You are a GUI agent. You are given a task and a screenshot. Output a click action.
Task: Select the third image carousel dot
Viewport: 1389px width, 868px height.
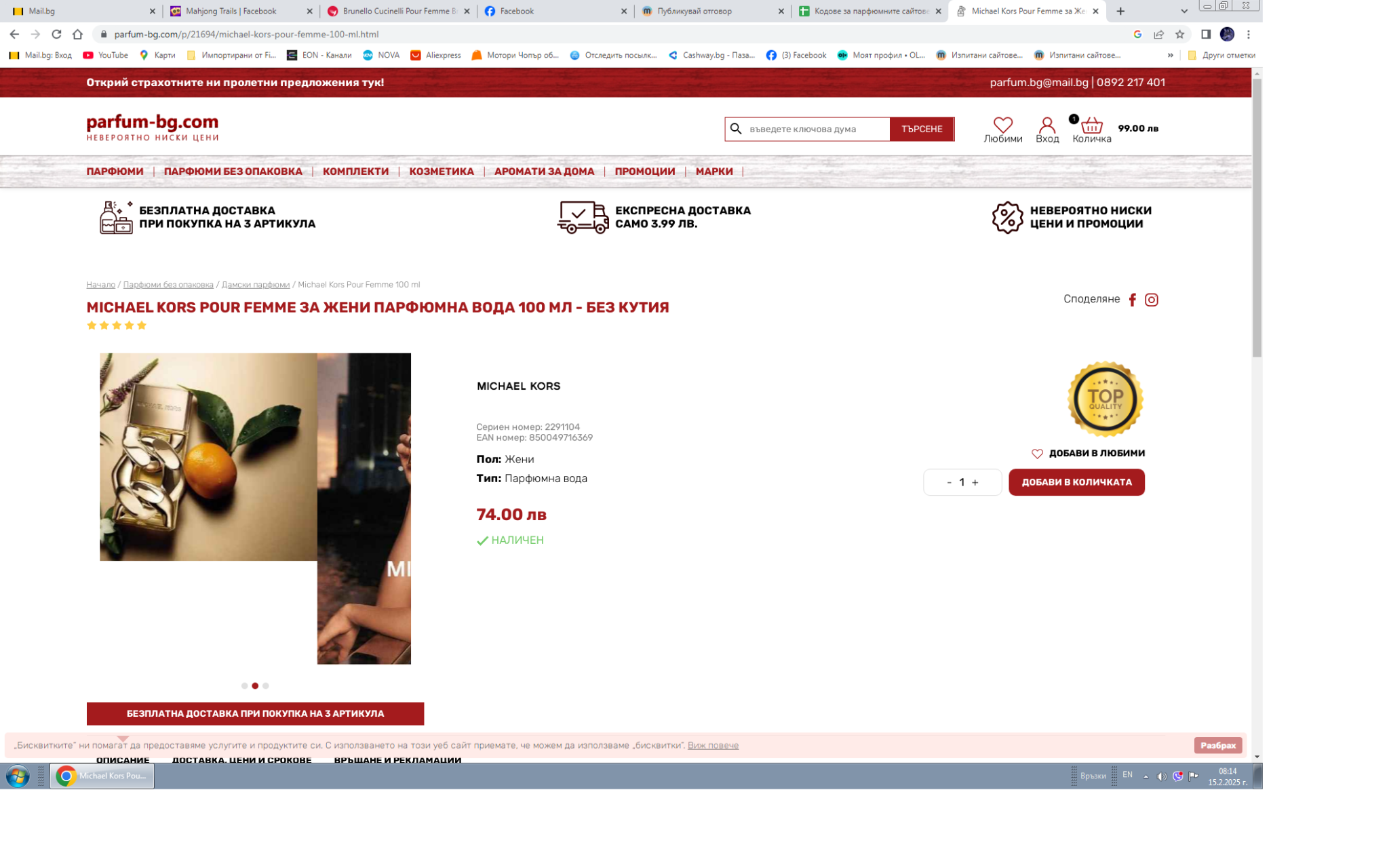tap(266, 686)
